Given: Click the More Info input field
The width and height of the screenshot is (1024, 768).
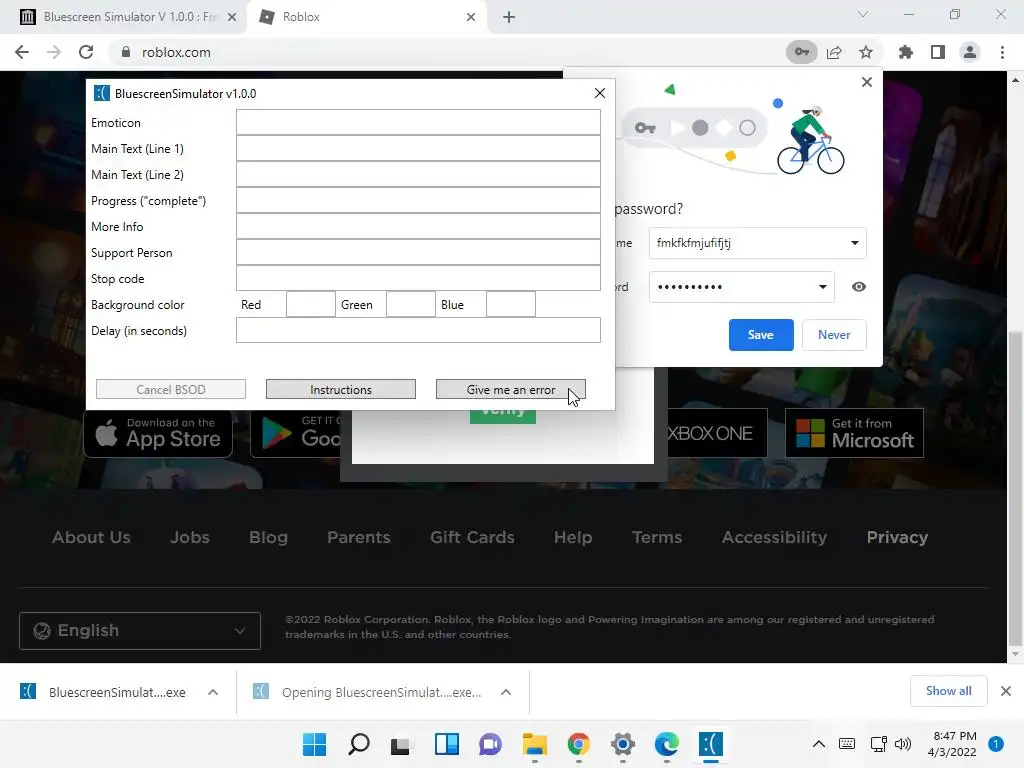Looking at the screenshot, I should [x=418, y=226].
